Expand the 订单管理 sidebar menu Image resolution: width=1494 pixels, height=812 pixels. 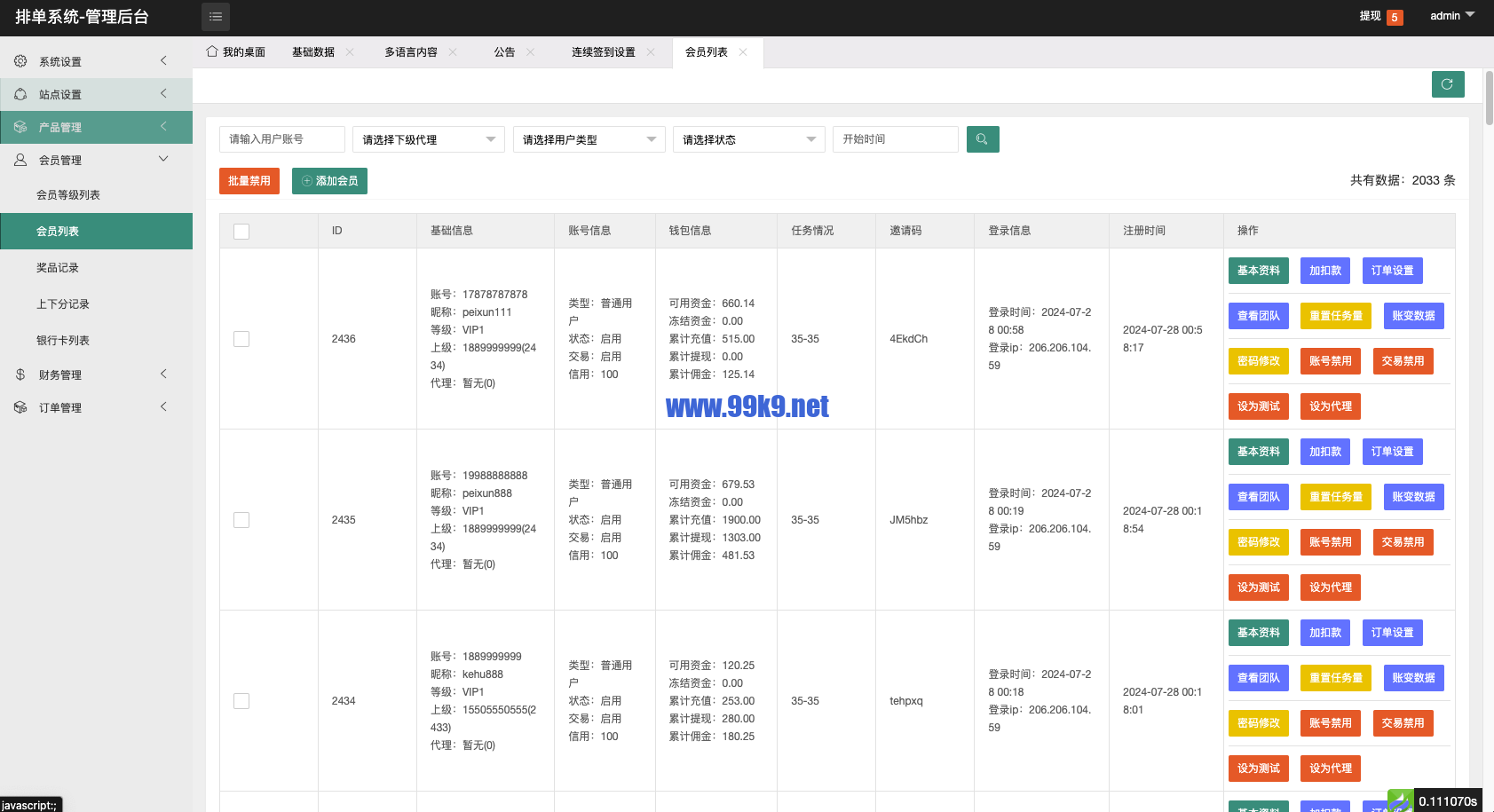pos(96,407)
